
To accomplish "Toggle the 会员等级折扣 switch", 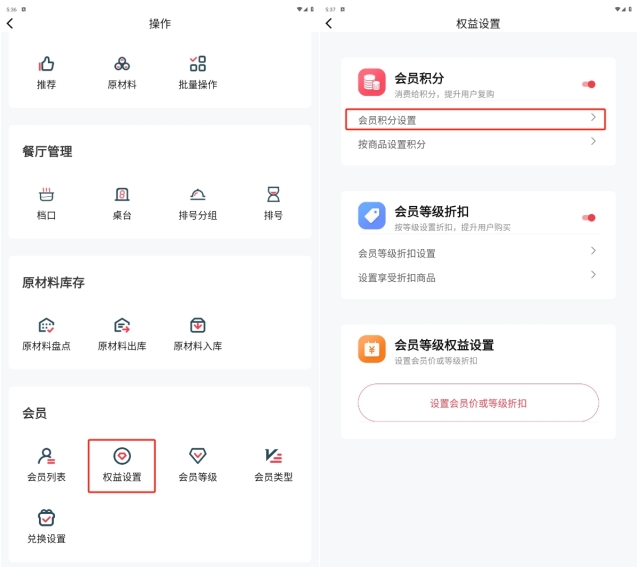I will pyautogui.click(x=589, y=217).
